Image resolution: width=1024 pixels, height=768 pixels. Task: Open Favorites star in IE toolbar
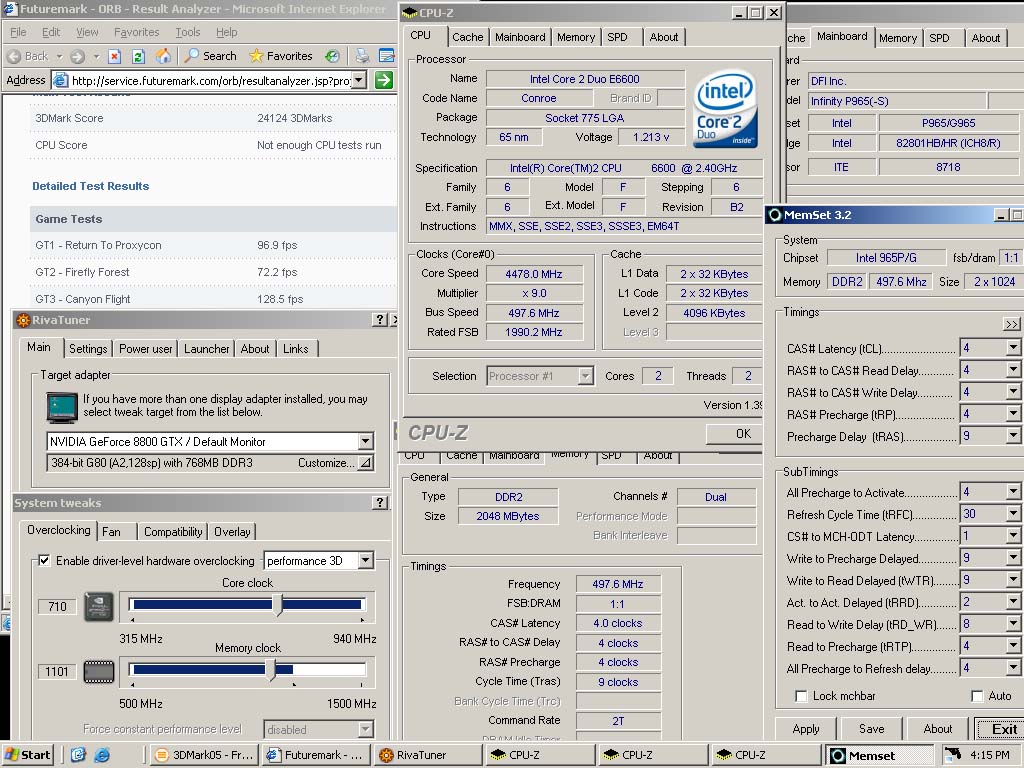[x=256, y=56]
